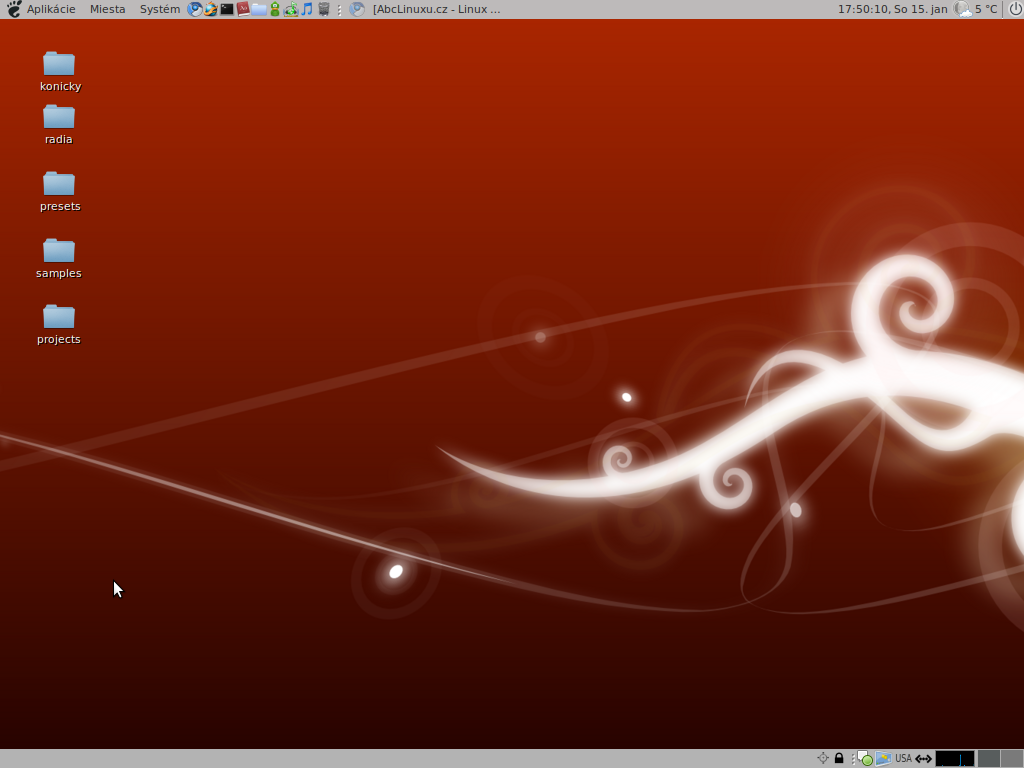Switch to AbcLinuxu.cz browser window button

425,9
